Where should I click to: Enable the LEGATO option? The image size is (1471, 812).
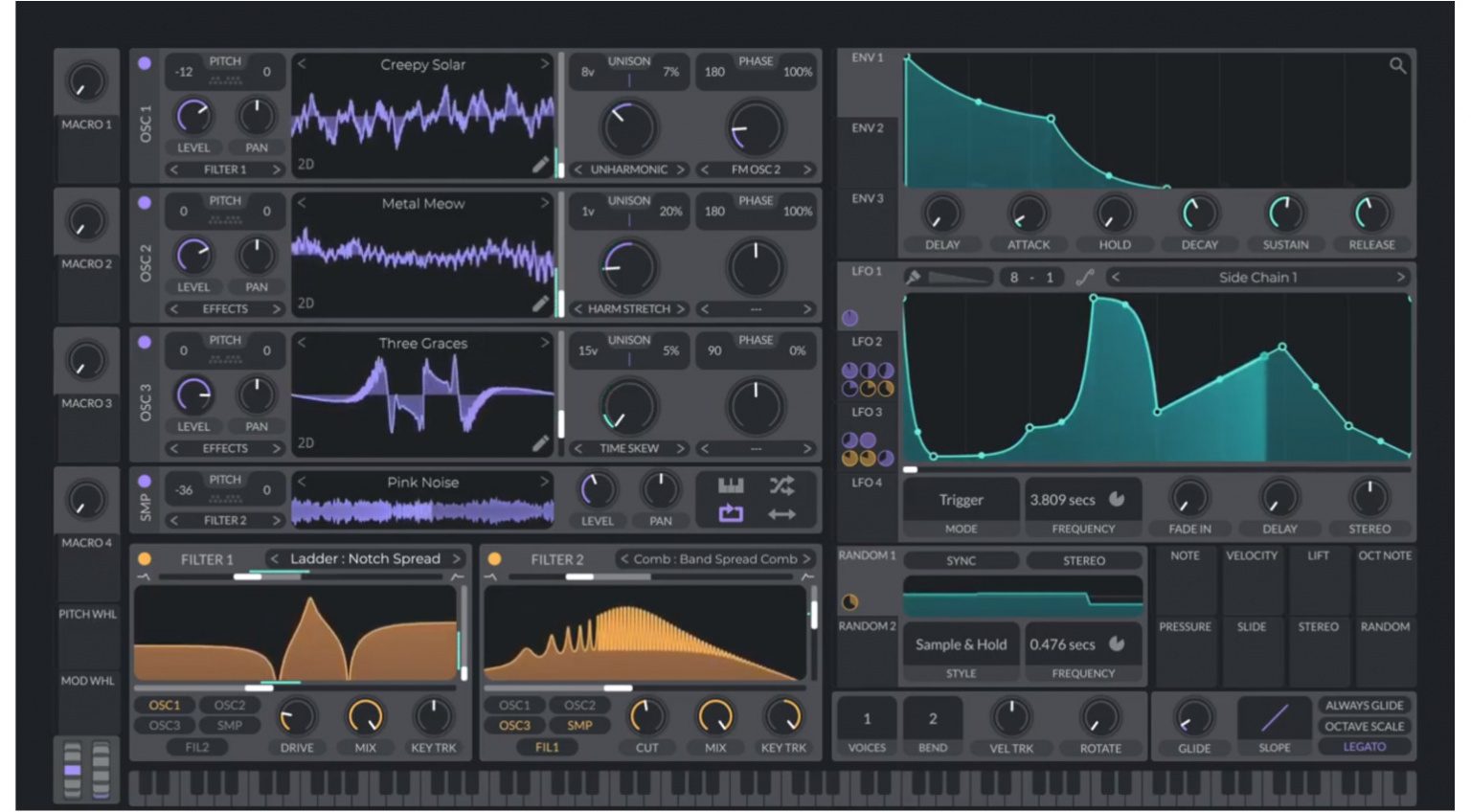click(1367, 746)
